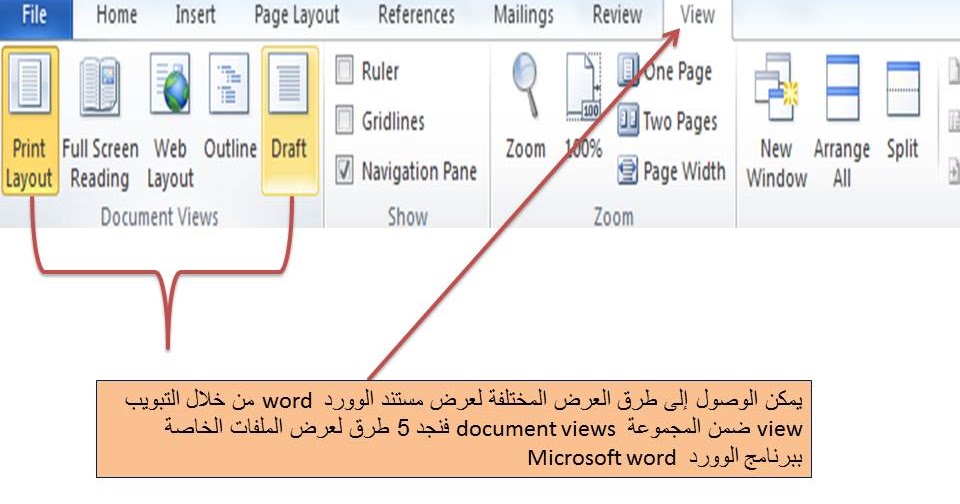Arrange All windows
960x504 pixels.
(842, 121)
